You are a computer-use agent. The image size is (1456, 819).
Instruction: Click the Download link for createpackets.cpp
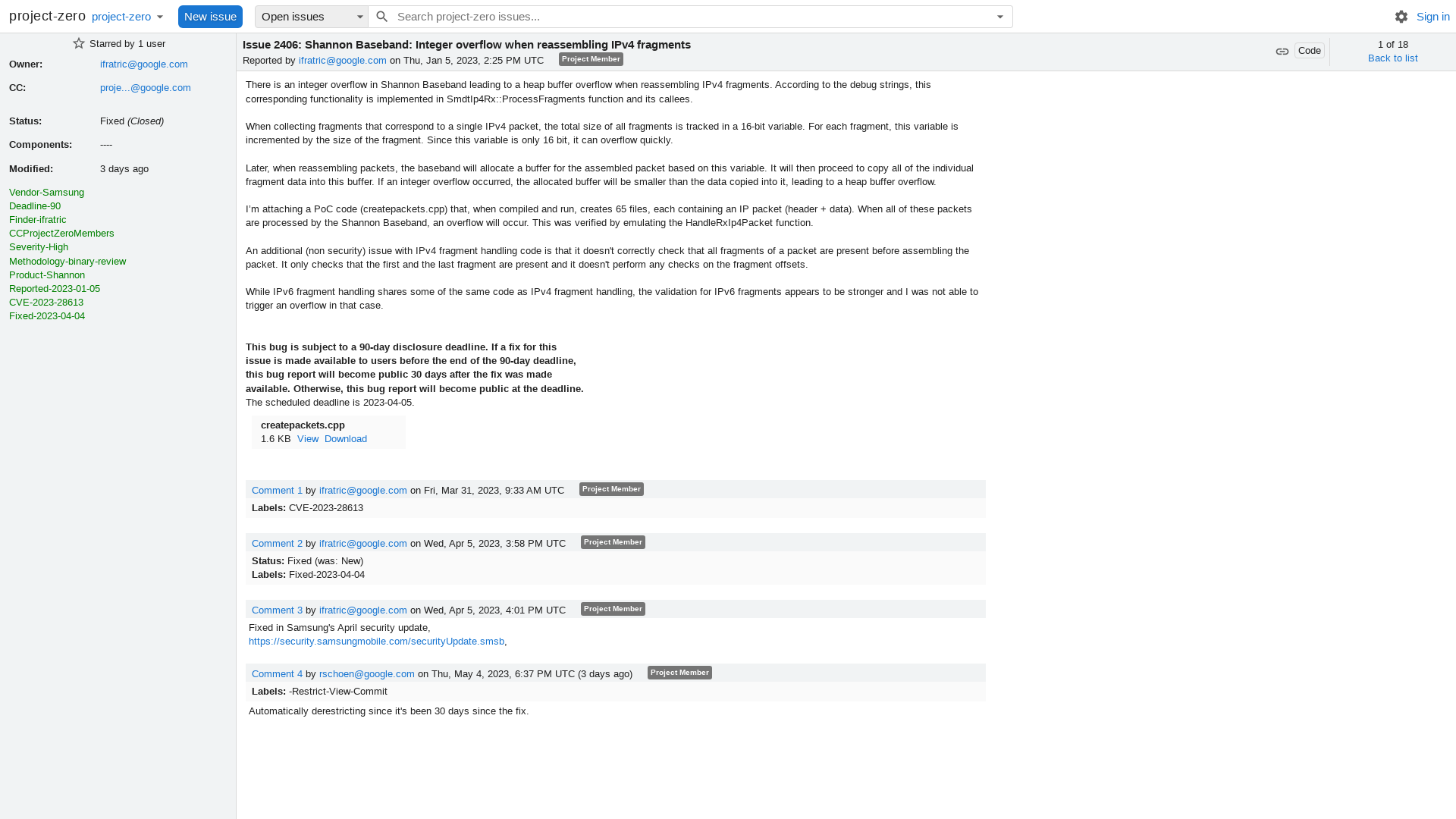pos(346,438)
